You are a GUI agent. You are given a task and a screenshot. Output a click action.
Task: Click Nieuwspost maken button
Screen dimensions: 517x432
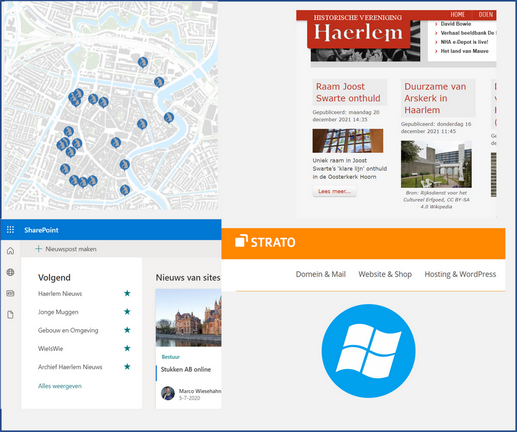[66, 249]
